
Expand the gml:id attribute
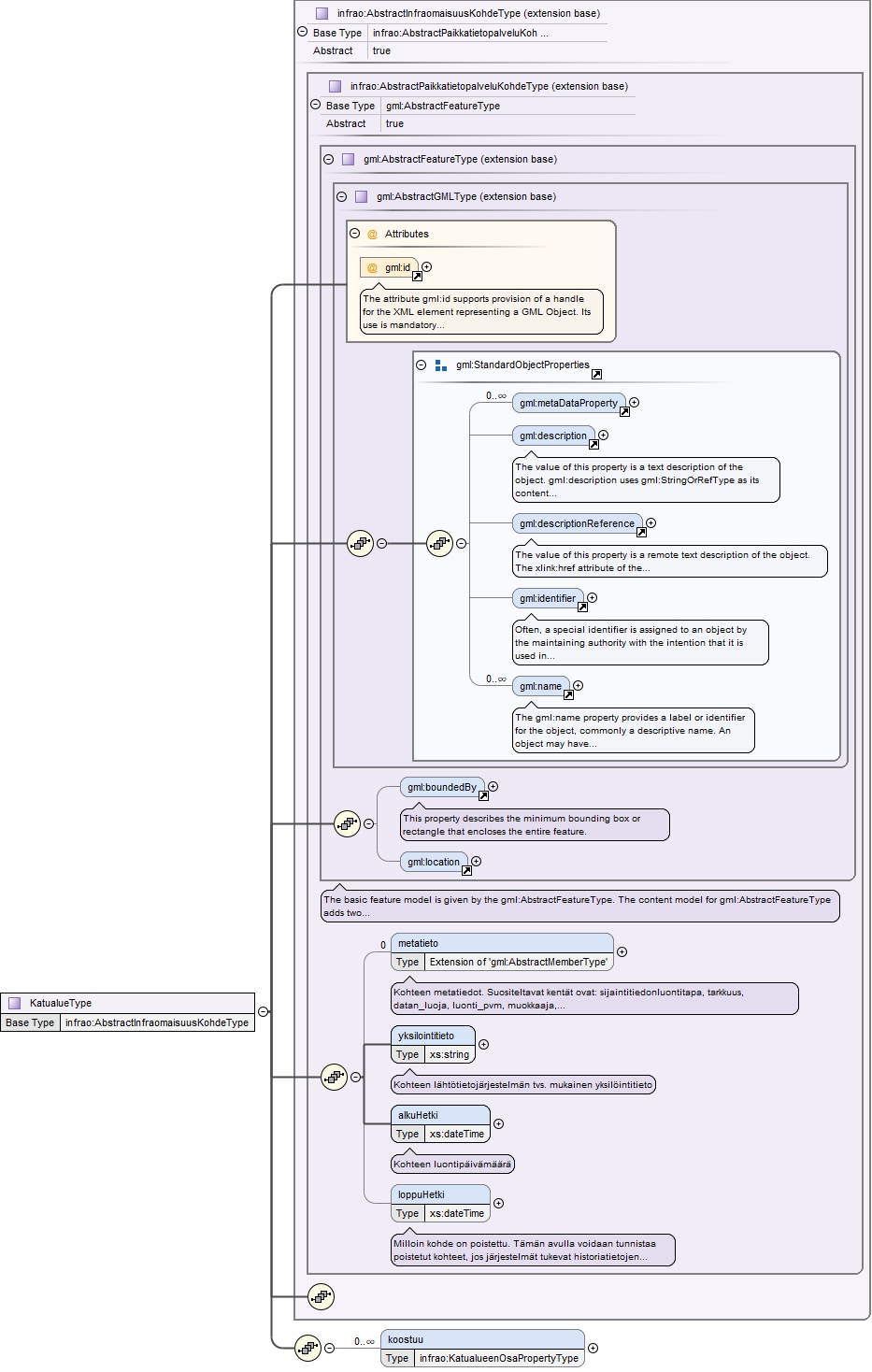click(426, 266)
